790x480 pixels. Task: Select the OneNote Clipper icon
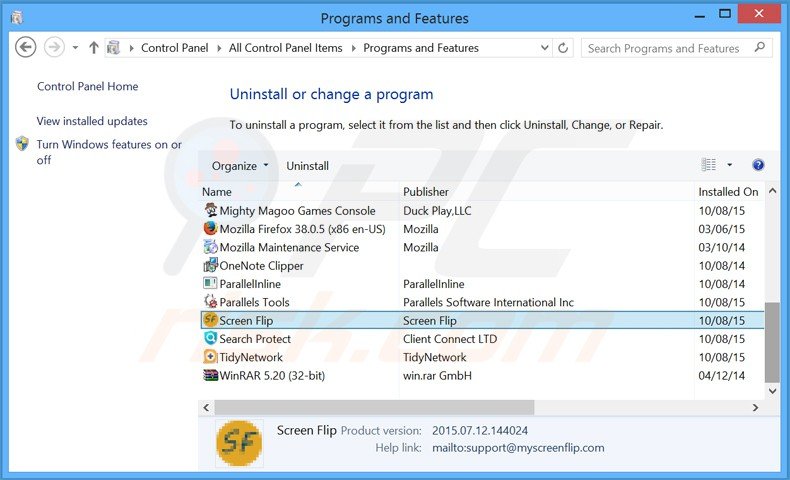click(211, 265)
